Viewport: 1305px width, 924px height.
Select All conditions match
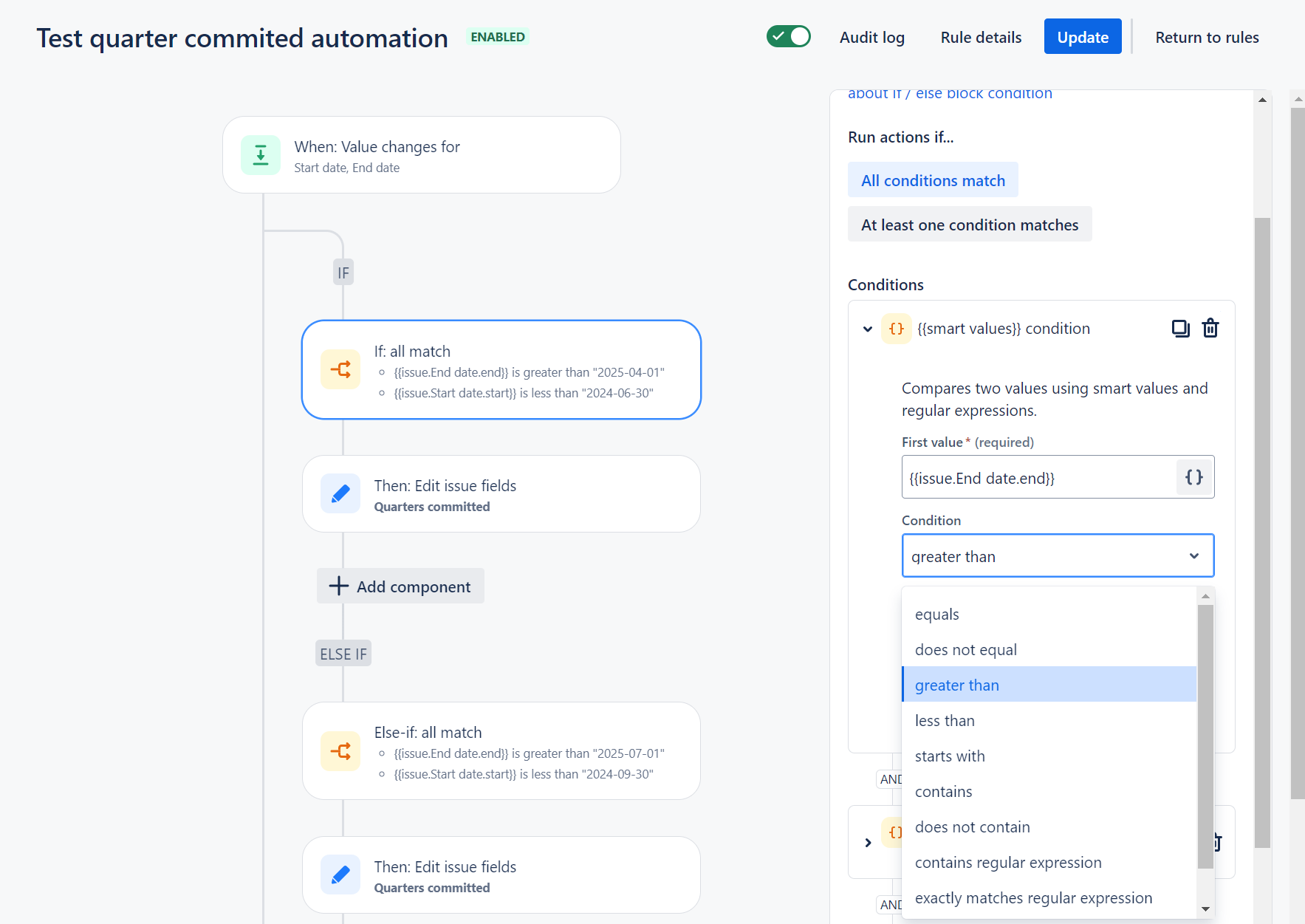(x=933, y=179)
